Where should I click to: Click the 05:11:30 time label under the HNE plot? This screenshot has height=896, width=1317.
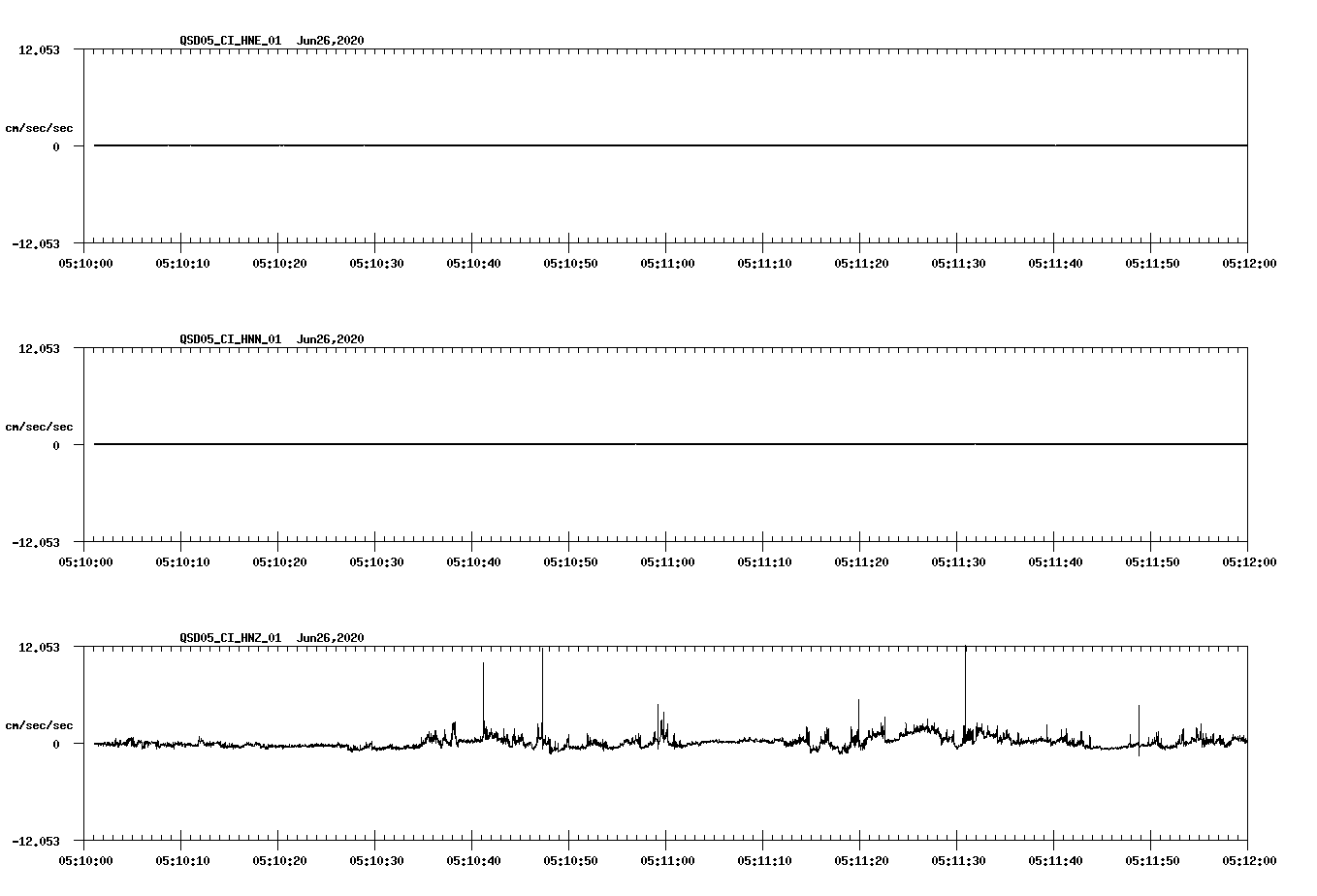coord(958,263)
